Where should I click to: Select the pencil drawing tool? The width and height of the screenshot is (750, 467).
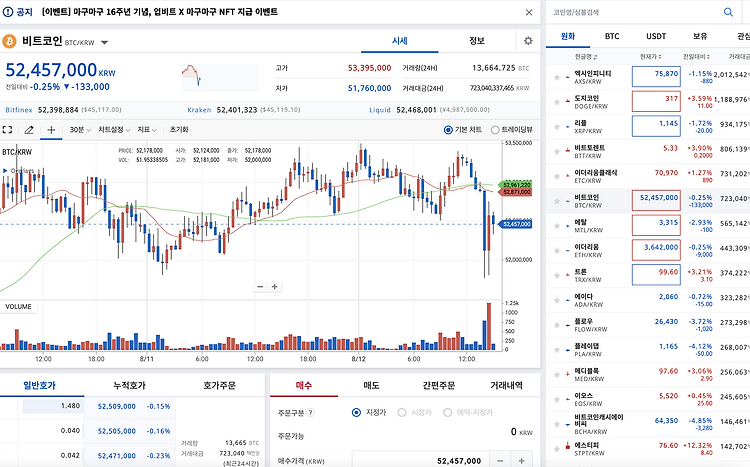(x=29, y=130)
